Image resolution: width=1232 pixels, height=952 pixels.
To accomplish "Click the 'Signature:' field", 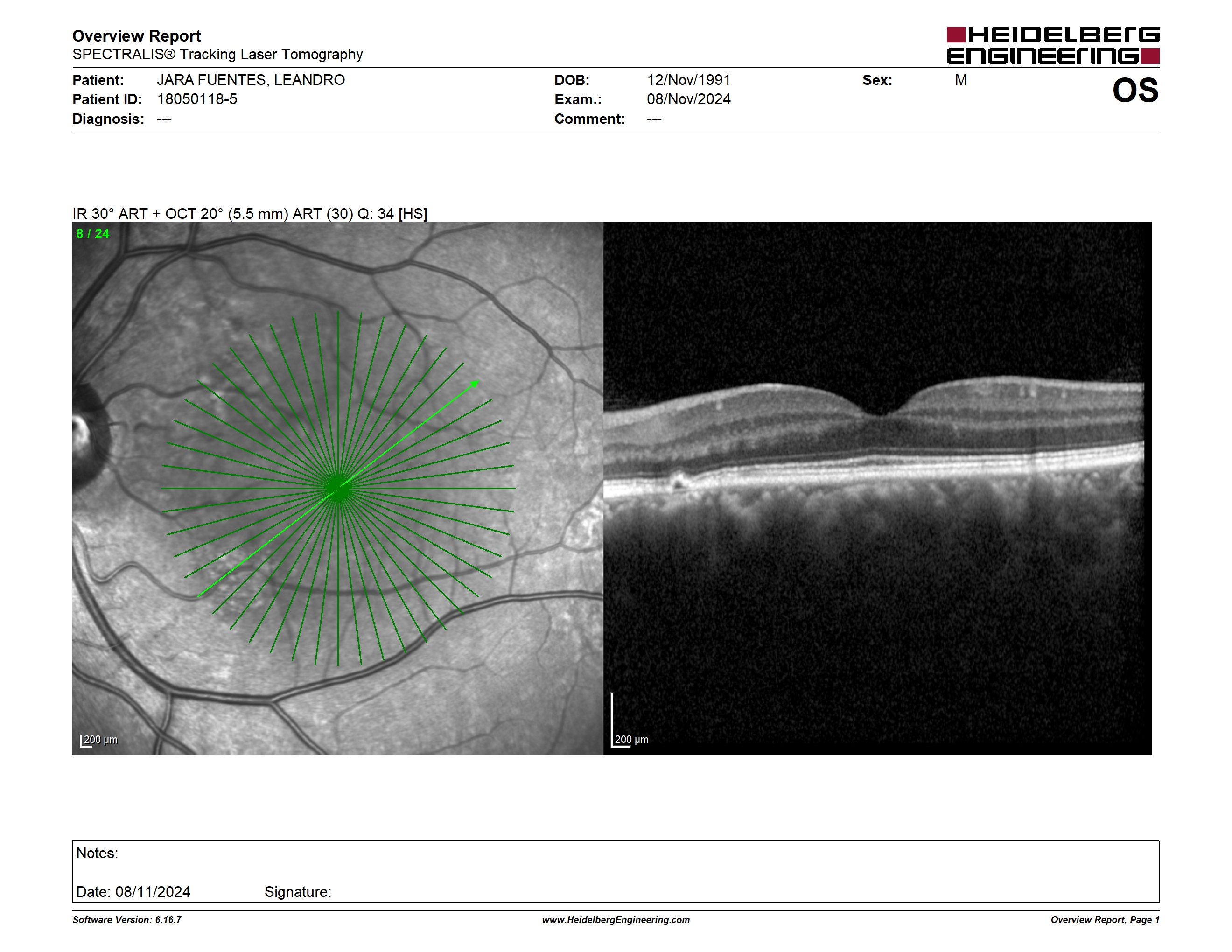I will point(298,892).
